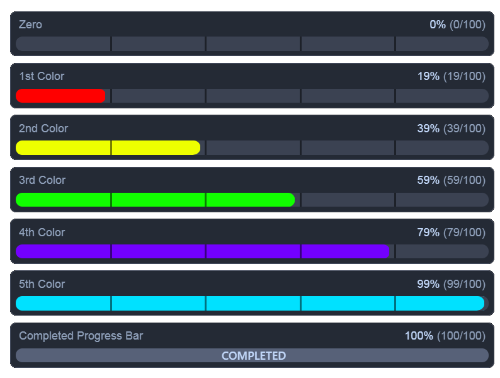Click the COMPLETED progress bar

(252, 355)
